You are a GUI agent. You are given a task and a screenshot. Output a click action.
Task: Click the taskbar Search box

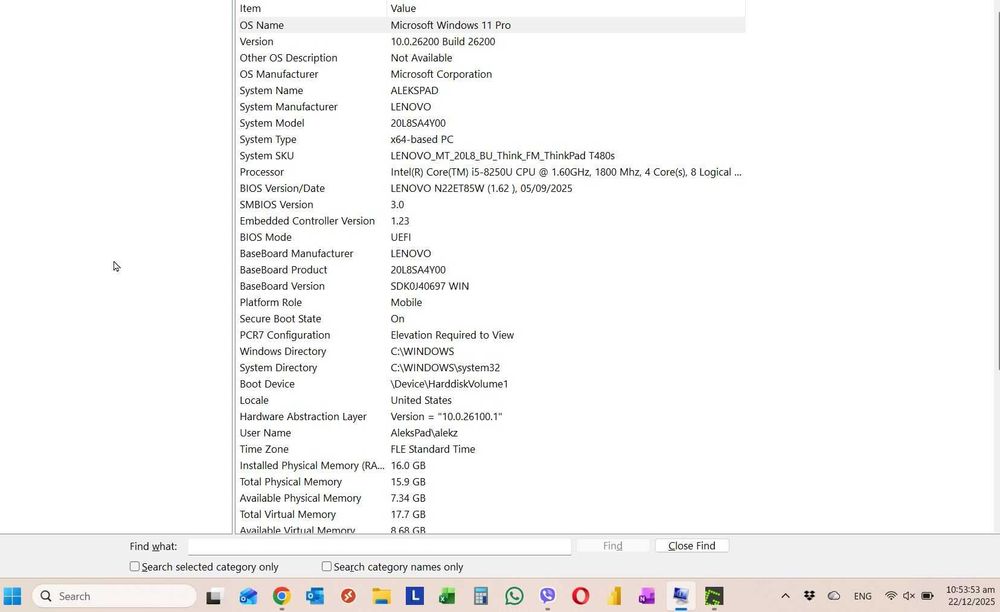[114, 596]
